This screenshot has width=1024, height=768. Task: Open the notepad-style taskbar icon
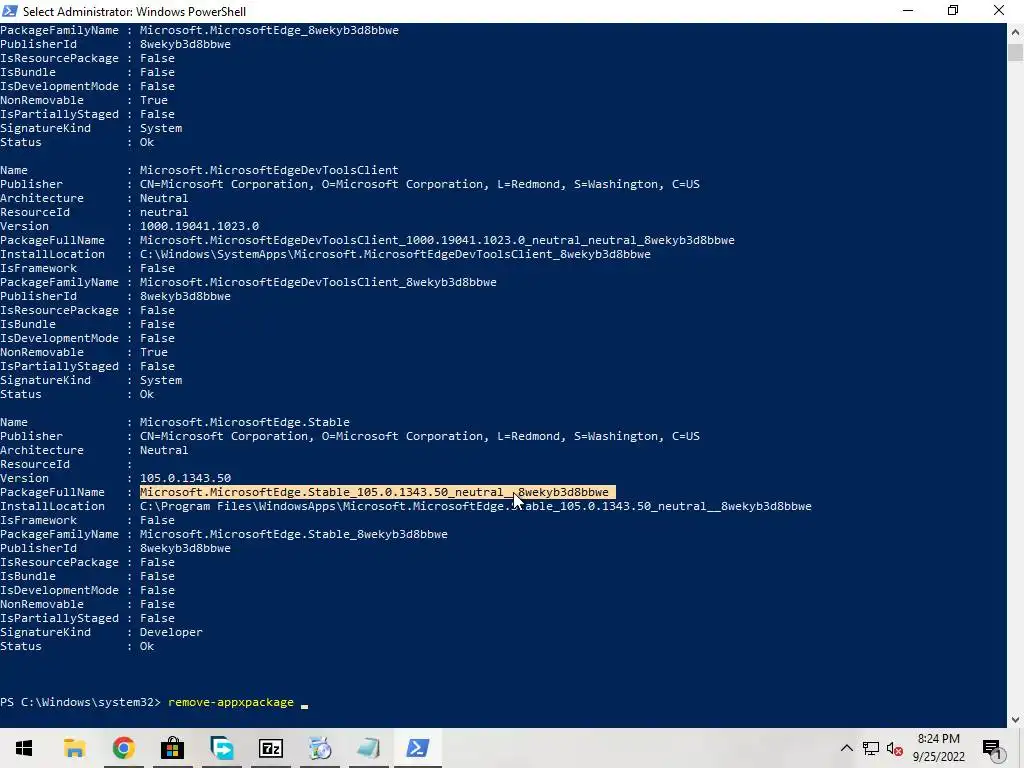(369, 748)
